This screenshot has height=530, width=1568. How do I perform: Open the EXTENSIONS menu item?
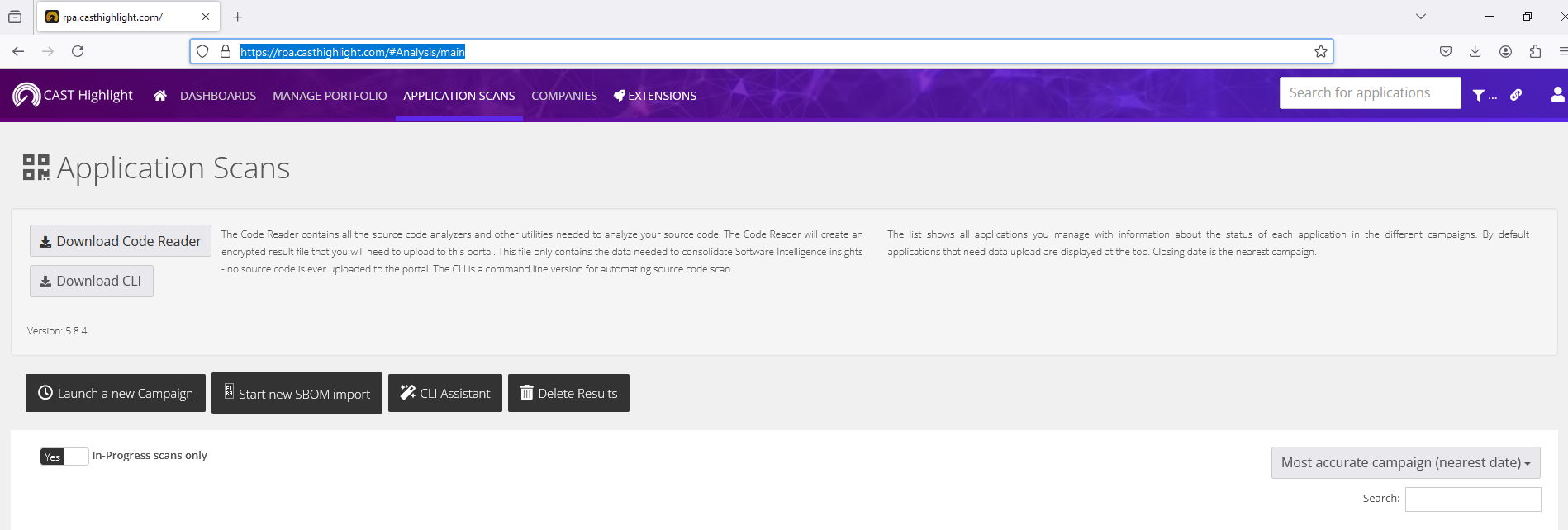coord(655,96)
